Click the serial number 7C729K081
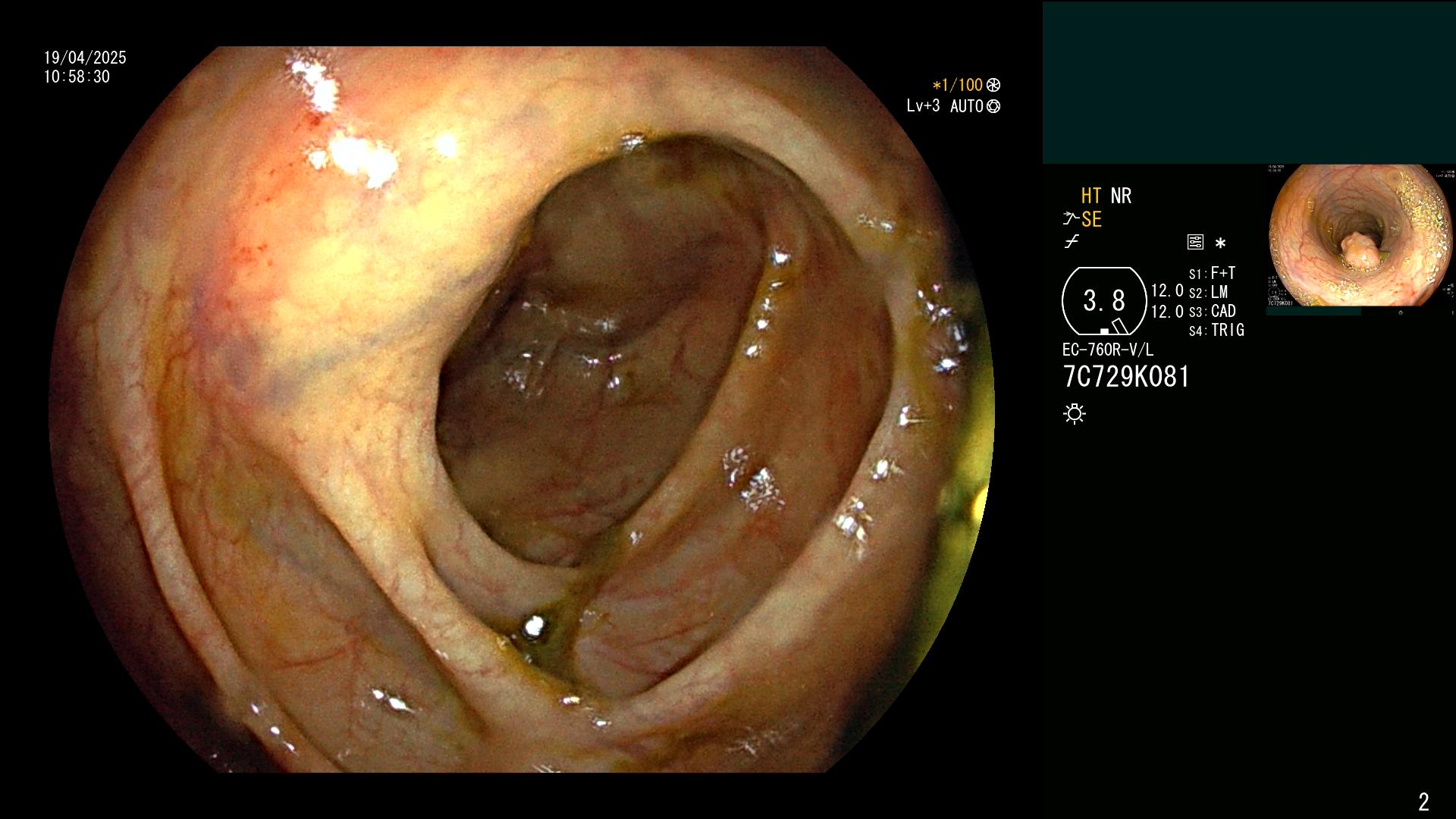Image resolution: width=1456 pixels, height=819 pixels. pyautogui.click(x=1126, y=377)
